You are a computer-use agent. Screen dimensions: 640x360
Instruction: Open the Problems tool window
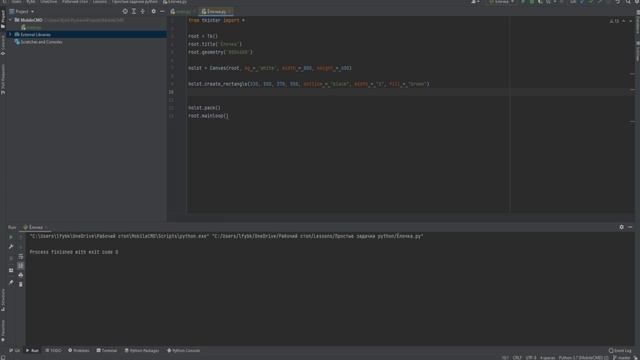(x=79, y=350)
